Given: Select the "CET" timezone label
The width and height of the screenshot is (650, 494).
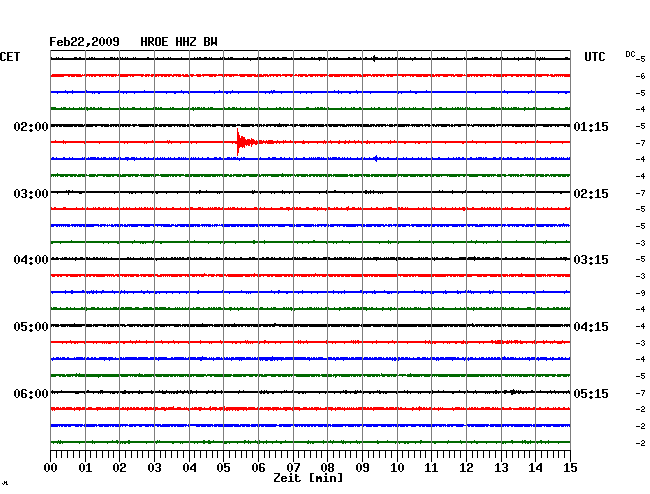Looking at the screenshot, I should [x=10, y=57].
